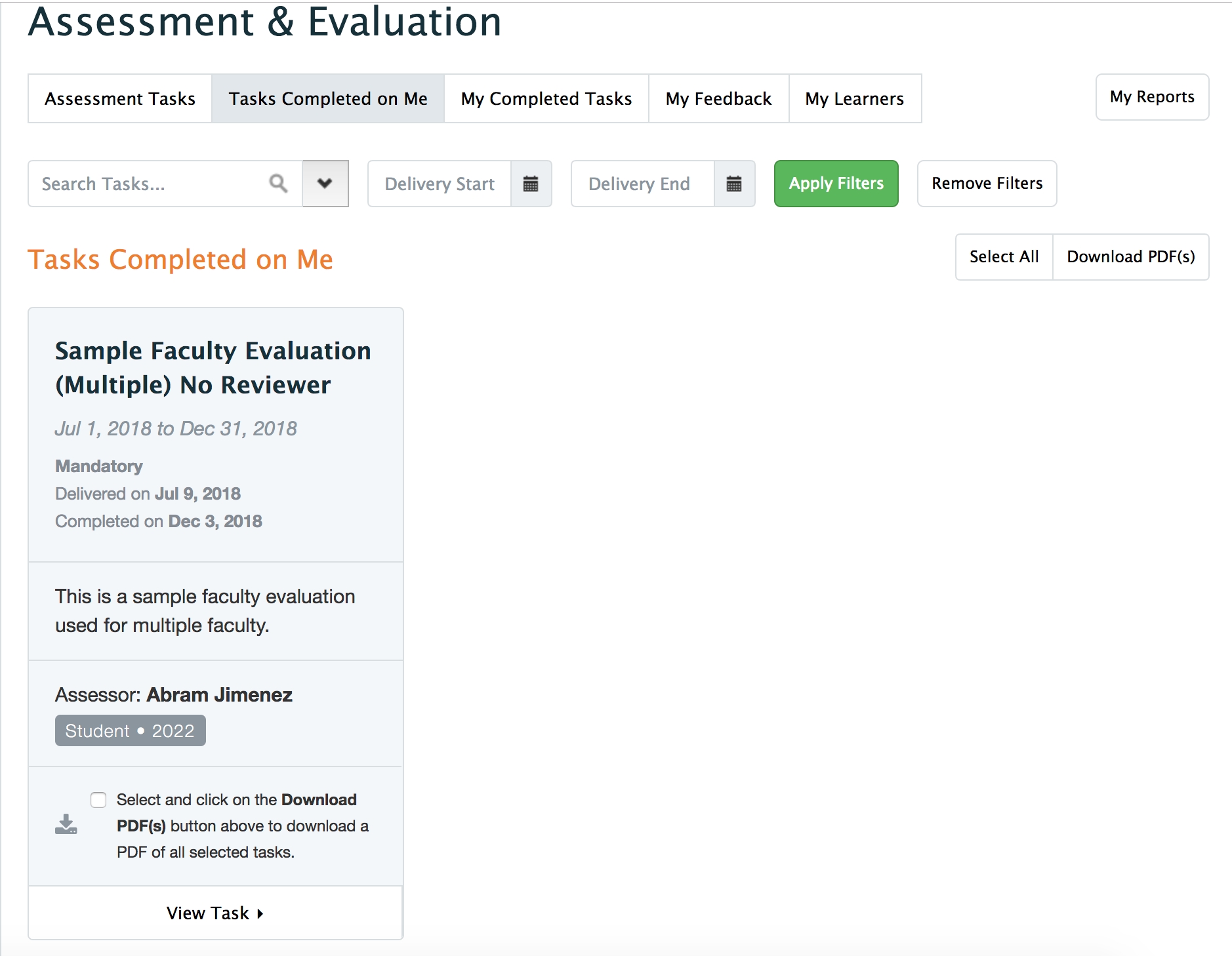Open the Delivery Start calendar picker
The height and width of the screenshot is (956, 1232).
[x=531, y=184]
